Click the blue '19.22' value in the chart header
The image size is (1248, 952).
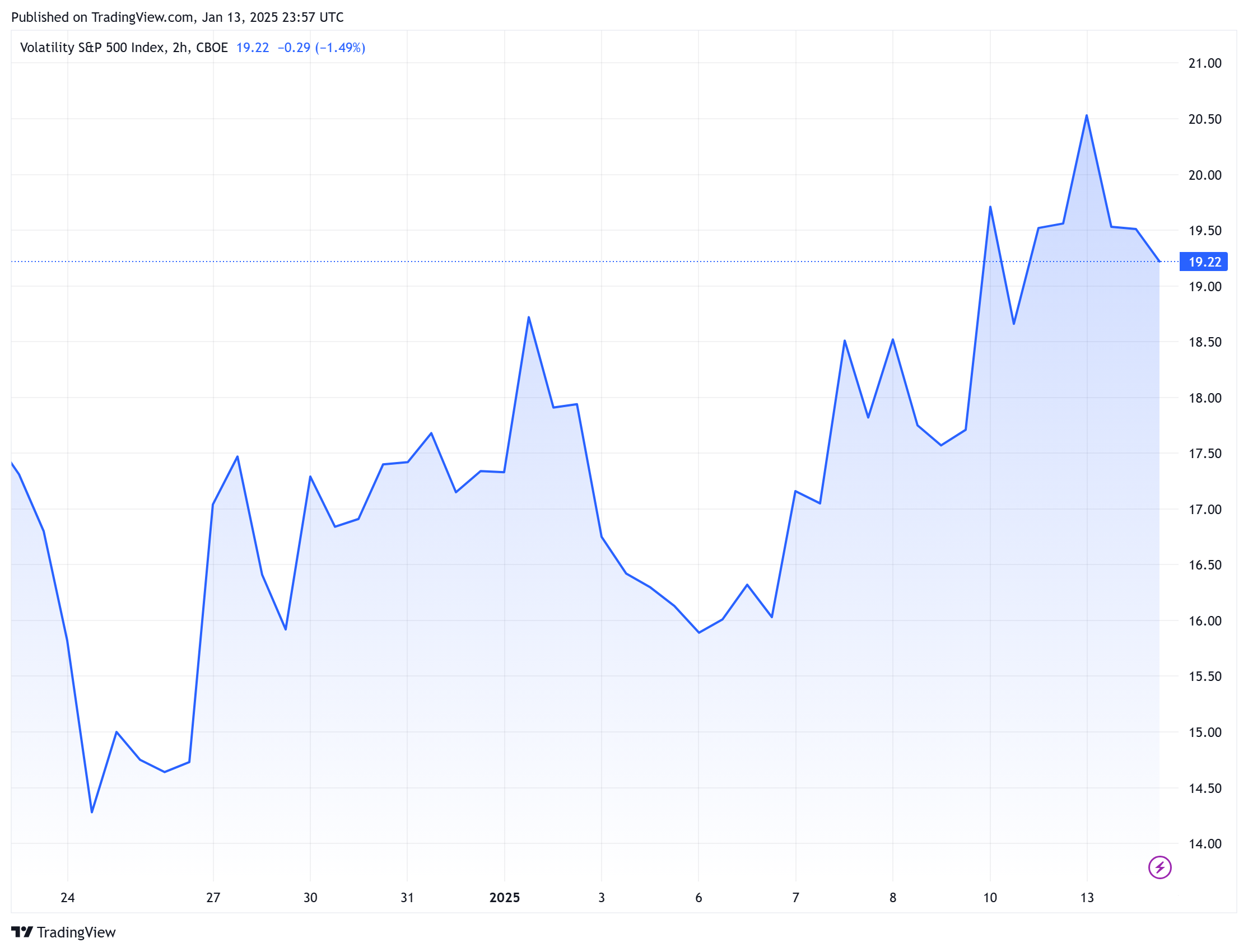[x=252, y=48]
